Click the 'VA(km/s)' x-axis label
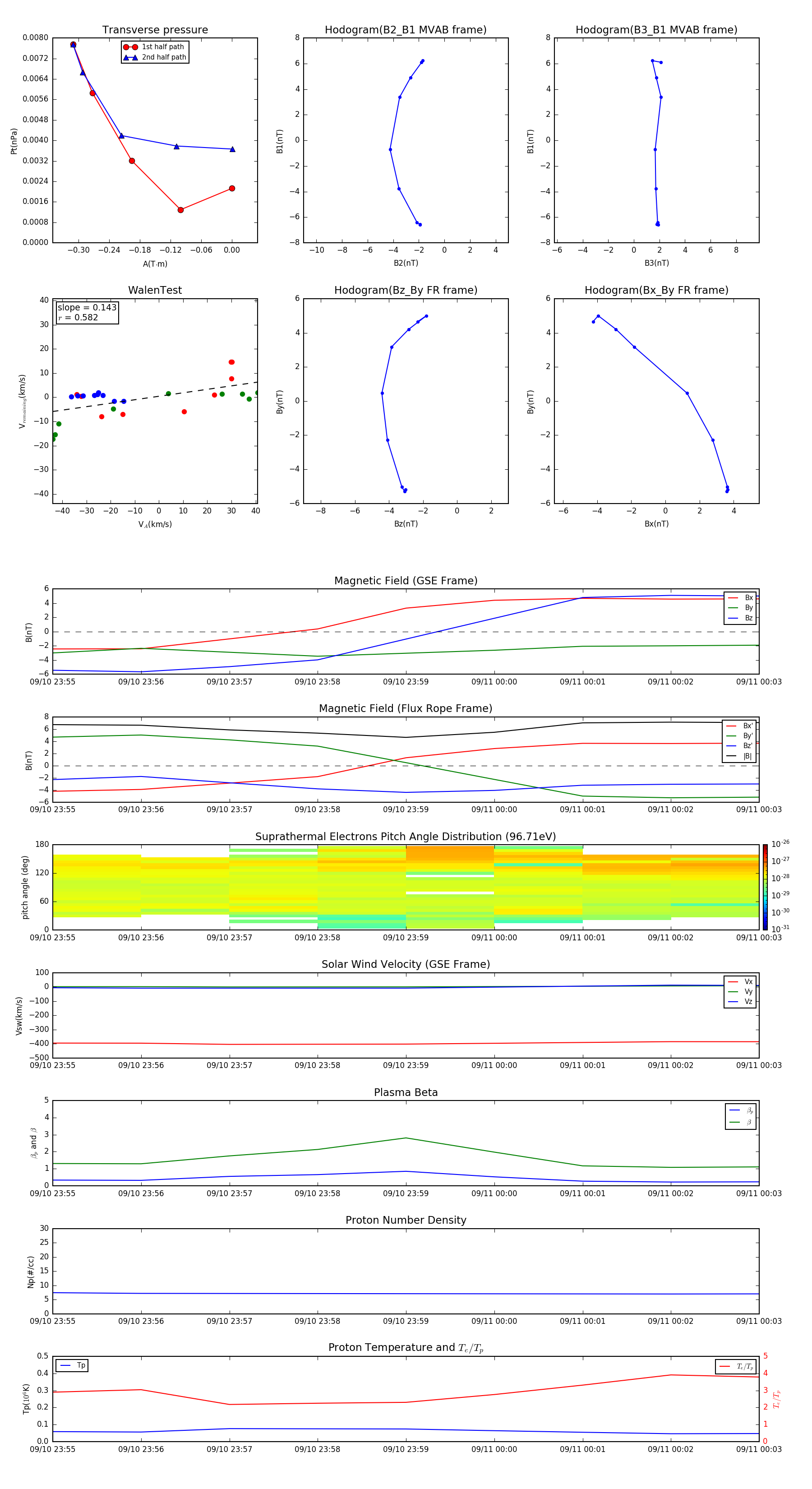The image size is (812, 1489). pos(155,524)
